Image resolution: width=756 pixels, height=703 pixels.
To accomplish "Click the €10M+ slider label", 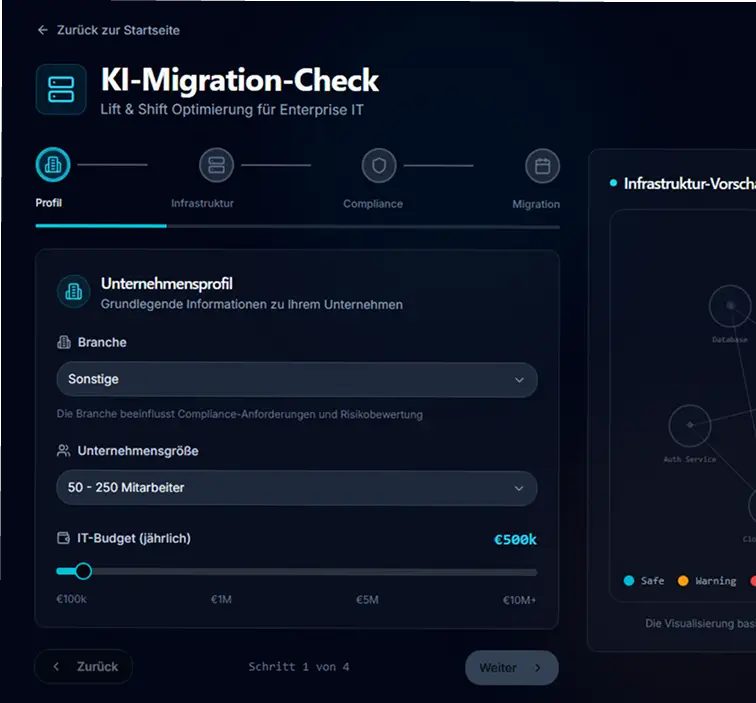I will [519, 600].
